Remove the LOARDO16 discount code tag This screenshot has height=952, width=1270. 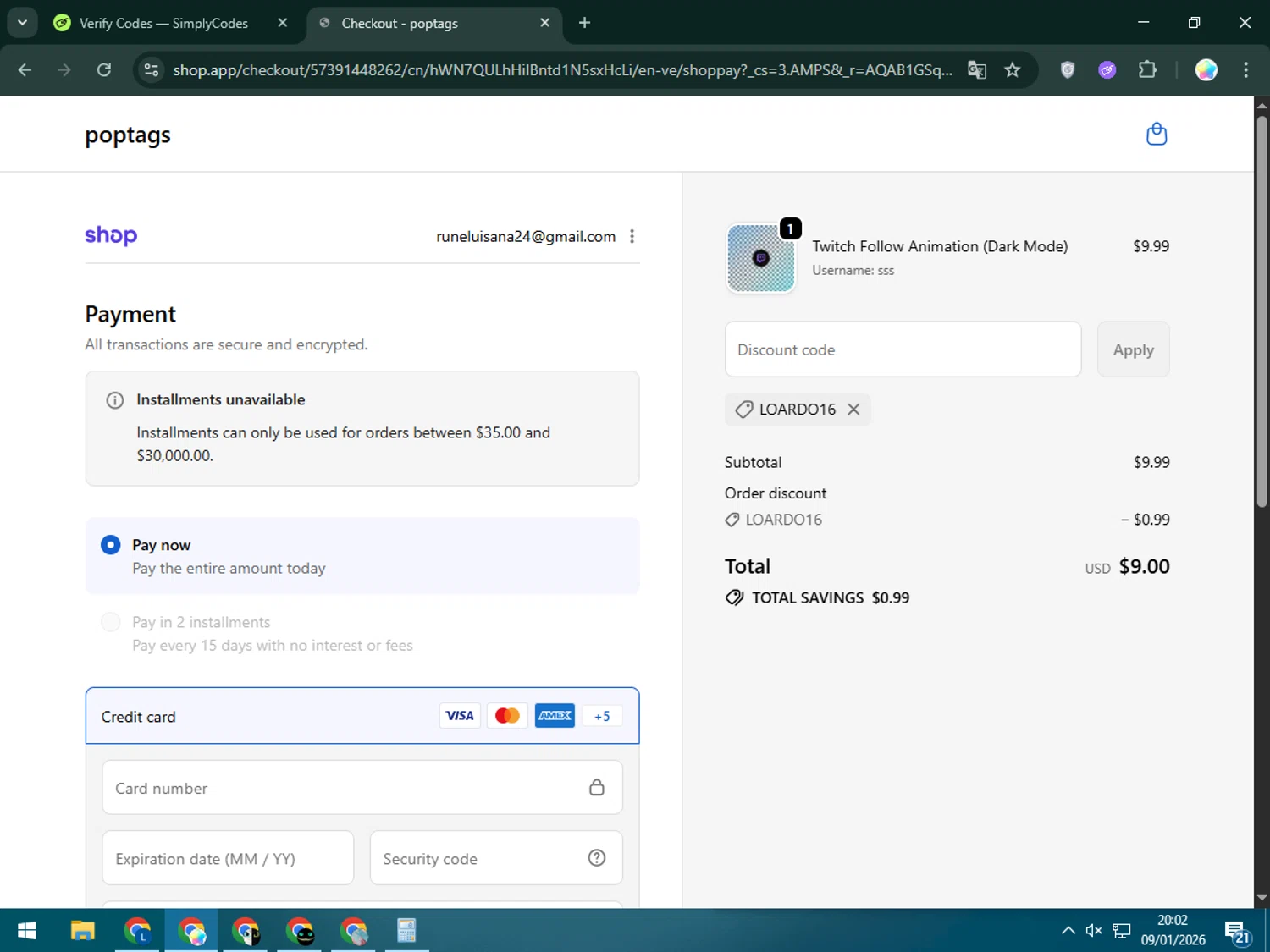853,410
